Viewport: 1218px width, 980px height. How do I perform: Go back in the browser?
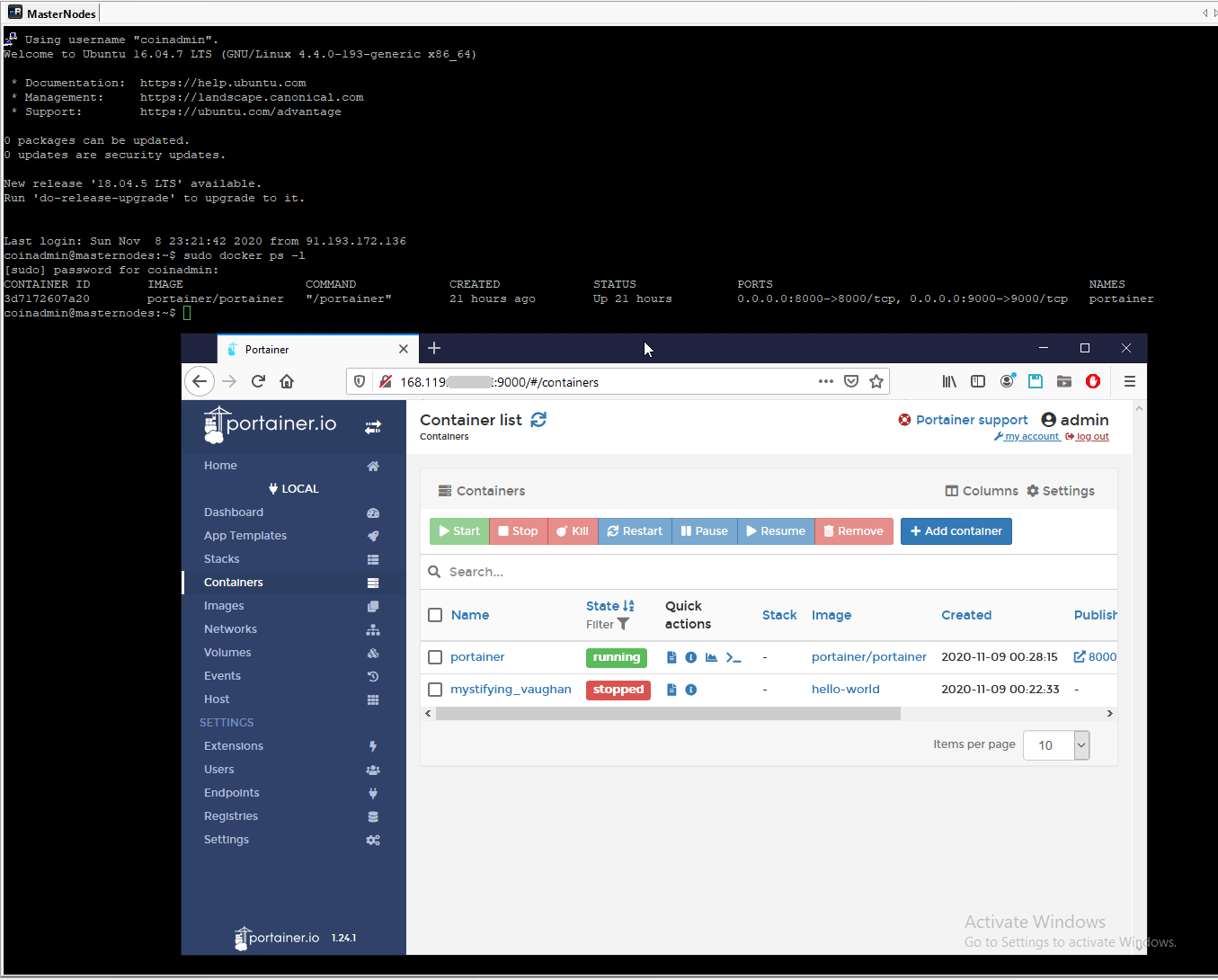[x=200, y=381]
